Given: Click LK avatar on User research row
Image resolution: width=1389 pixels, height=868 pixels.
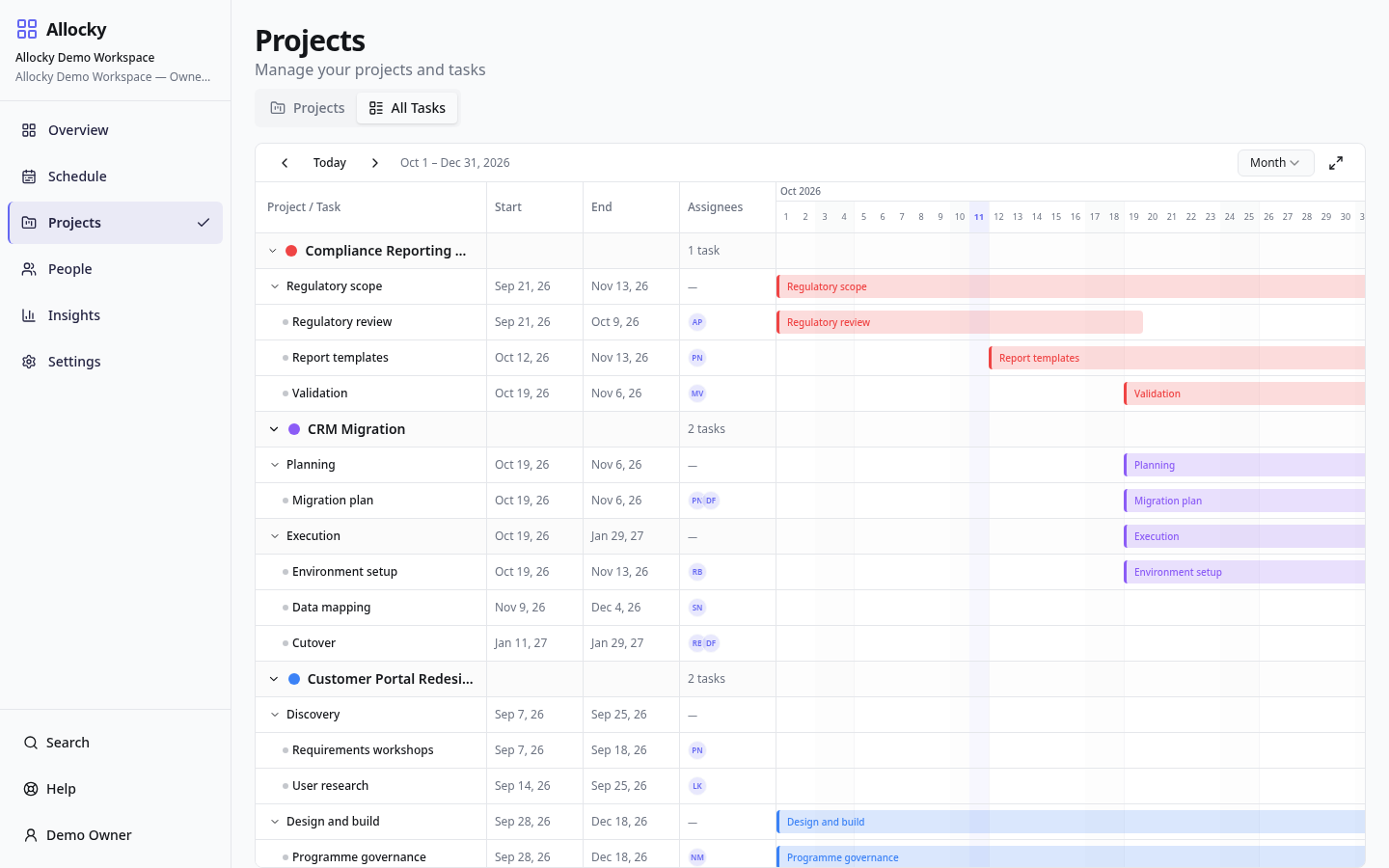Looking at the screenshot, I should tap(697, 786).
